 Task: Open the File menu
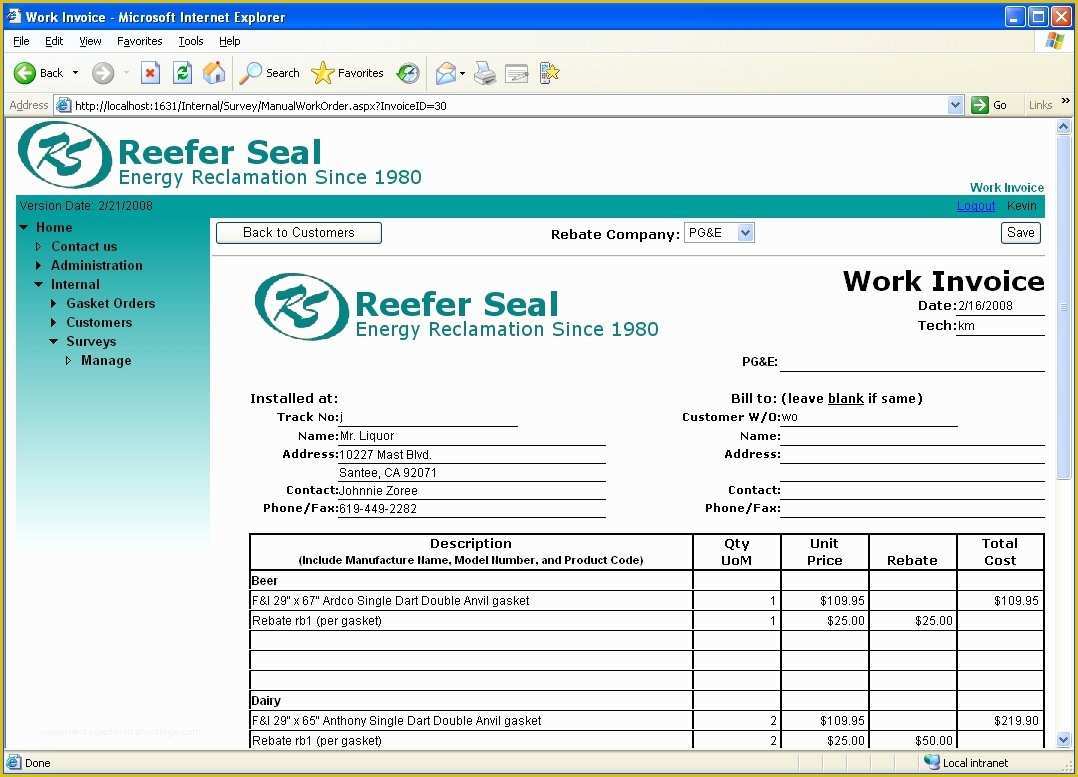(x=19, y=41)
